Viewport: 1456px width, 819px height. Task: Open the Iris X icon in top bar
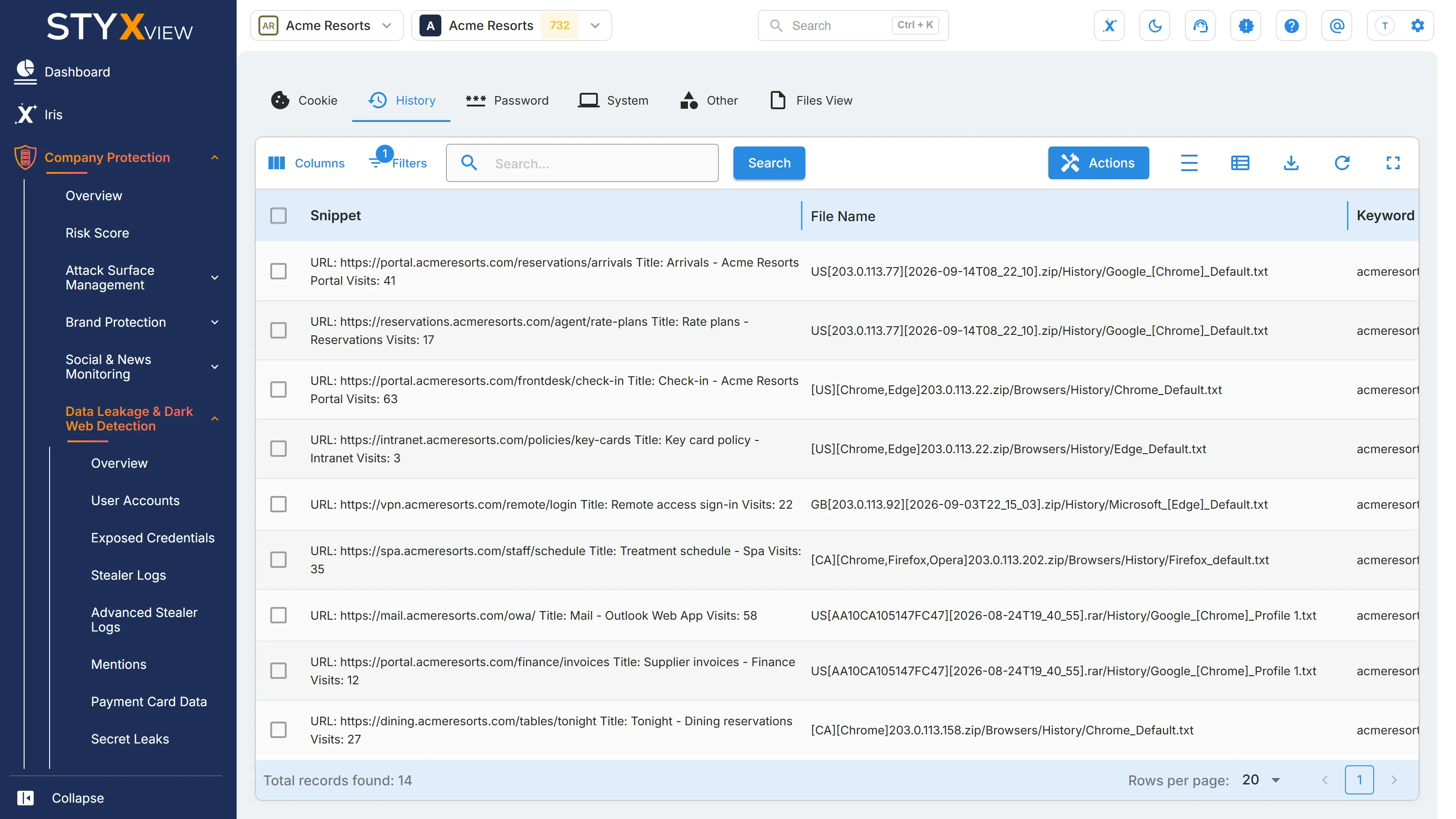pos(1109,25)
